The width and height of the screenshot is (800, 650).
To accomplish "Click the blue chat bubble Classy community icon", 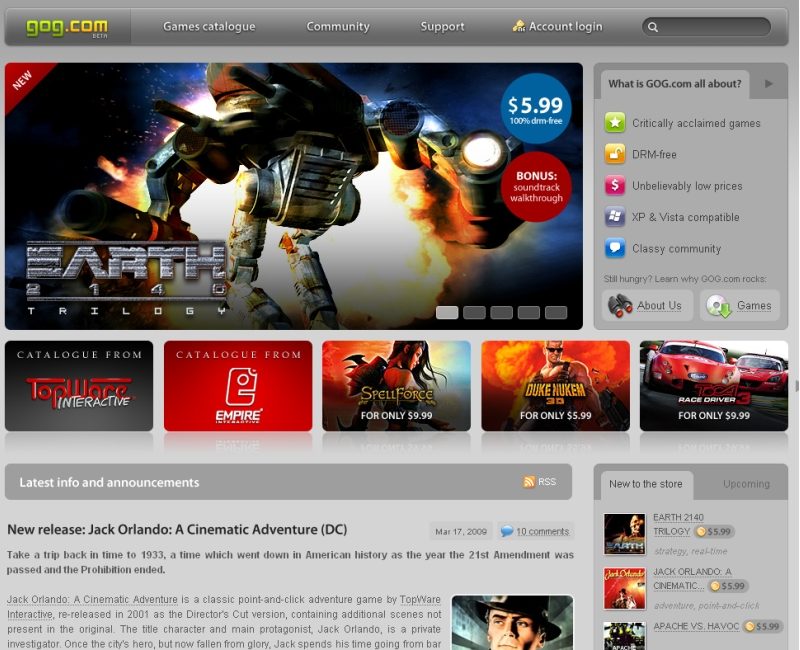I will tap(615, 248).
